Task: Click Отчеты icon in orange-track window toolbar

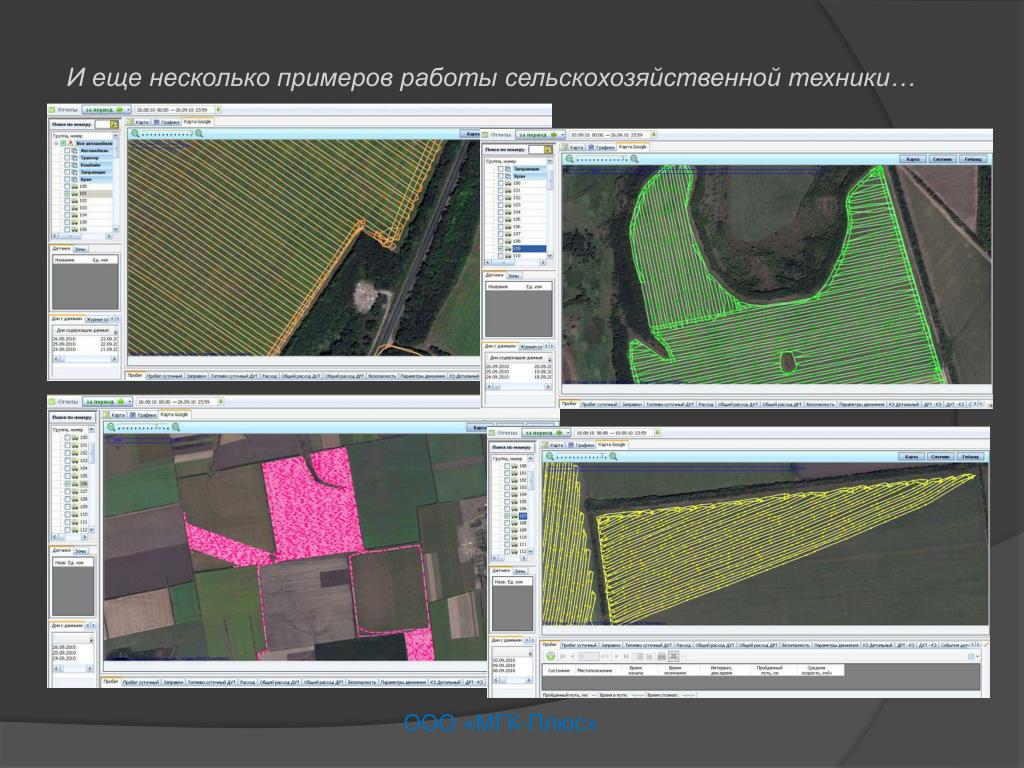Action: 52,110
